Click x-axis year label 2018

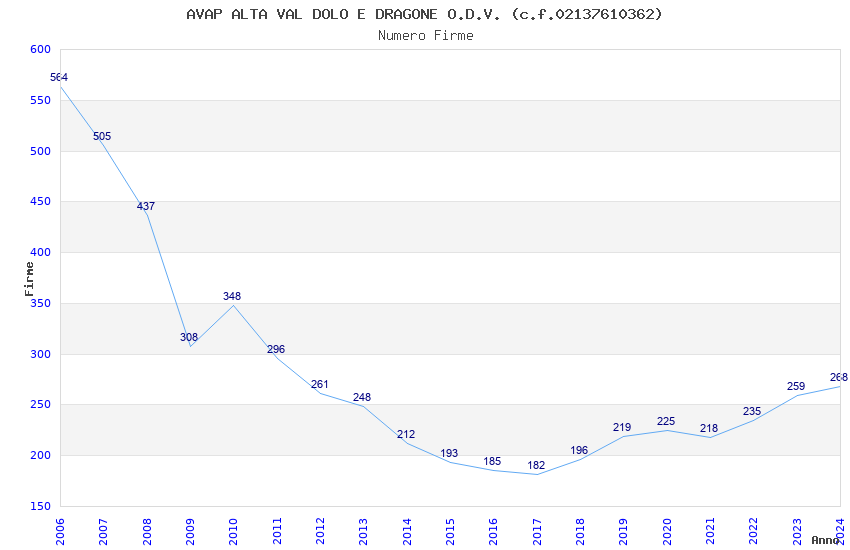(x=580, y=532)
